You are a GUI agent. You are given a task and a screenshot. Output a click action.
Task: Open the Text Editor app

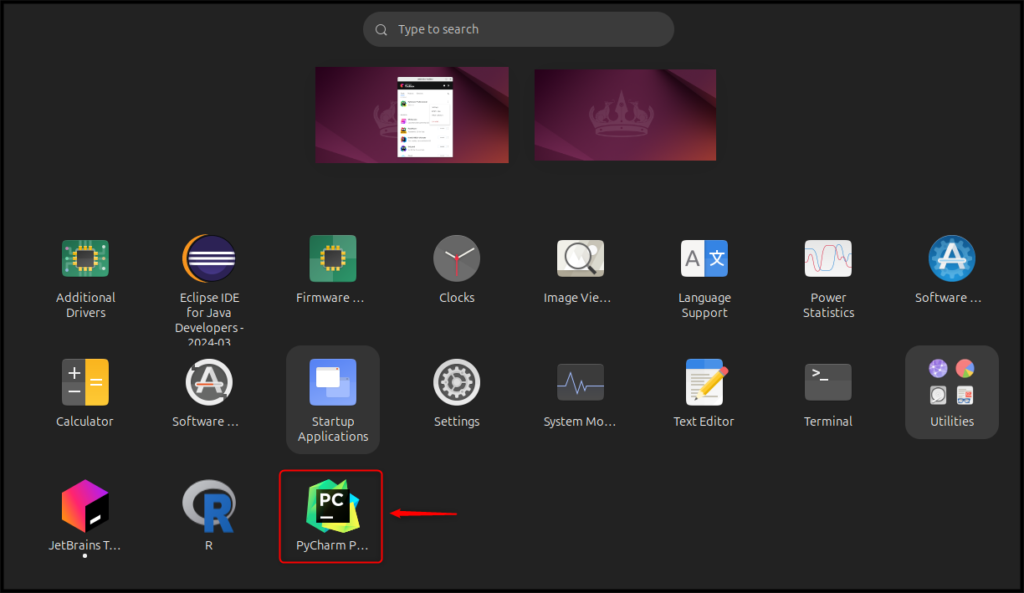click(x=704, y=381)
